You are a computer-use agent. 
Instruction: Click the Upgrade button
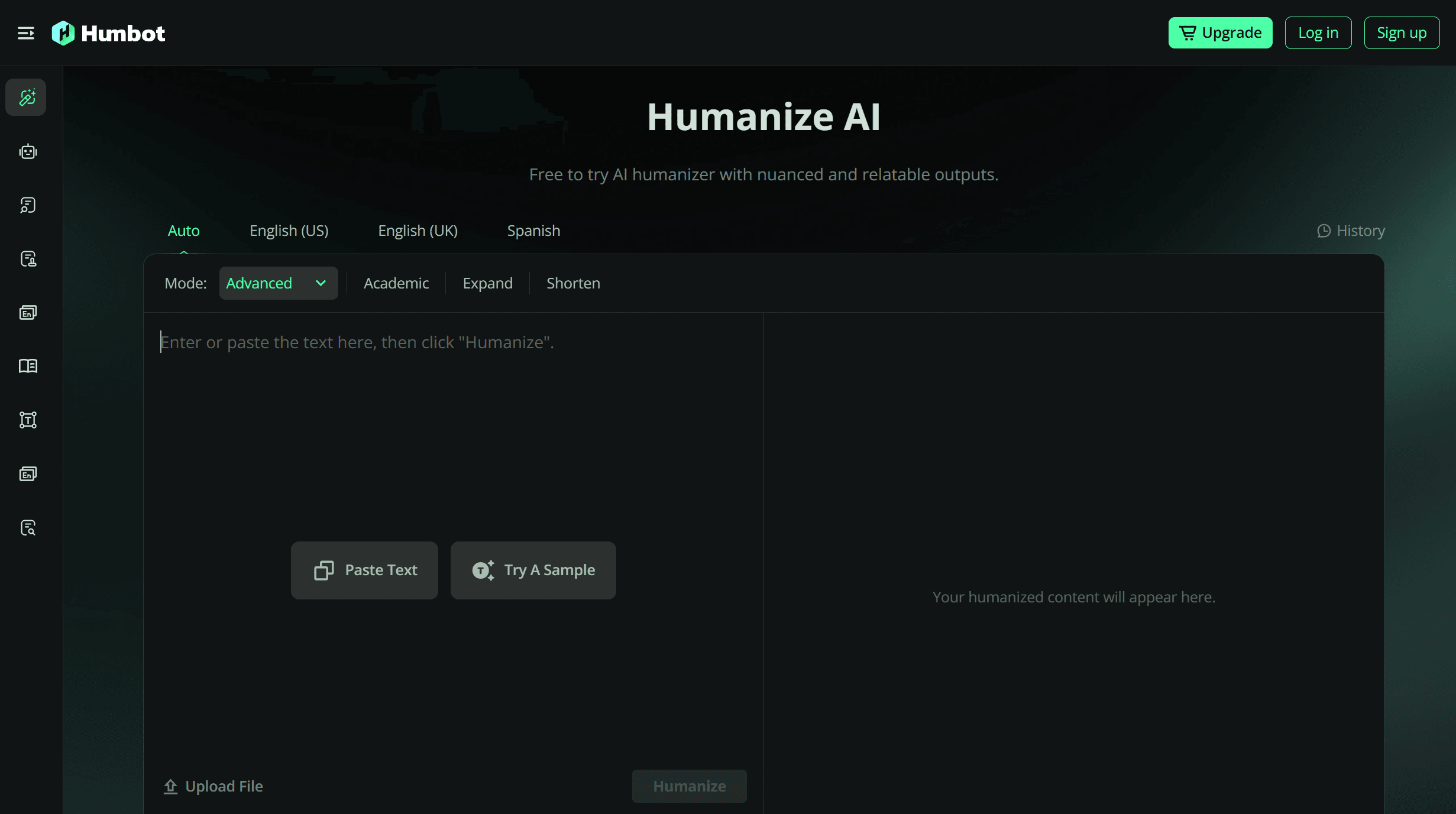tap(1220, 33)
